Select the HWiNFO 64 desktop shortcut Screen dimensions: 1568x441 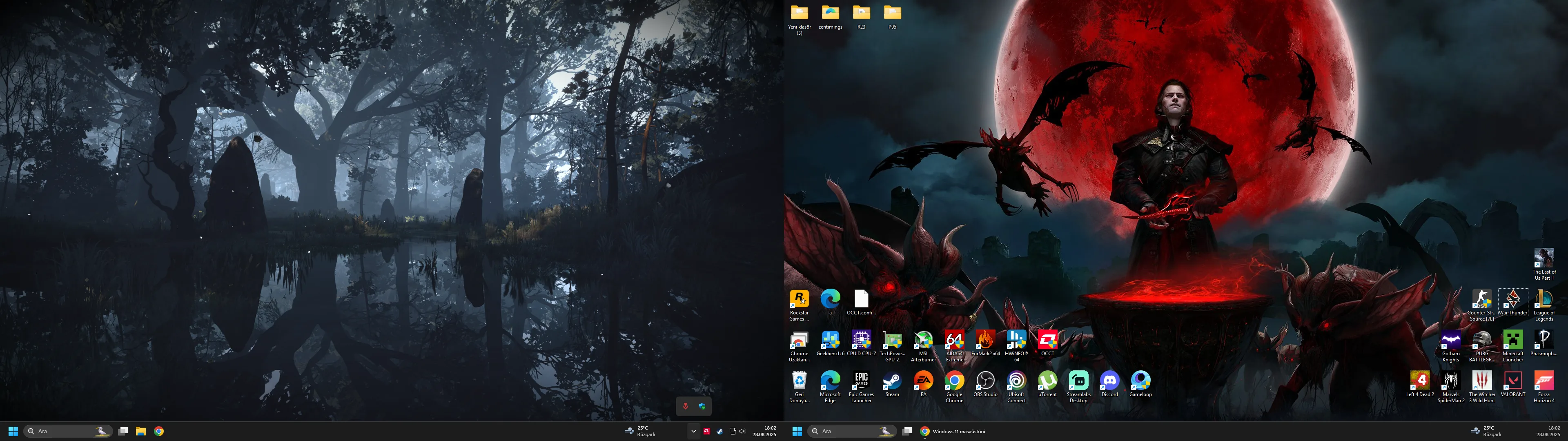(x=1016, y=347)
